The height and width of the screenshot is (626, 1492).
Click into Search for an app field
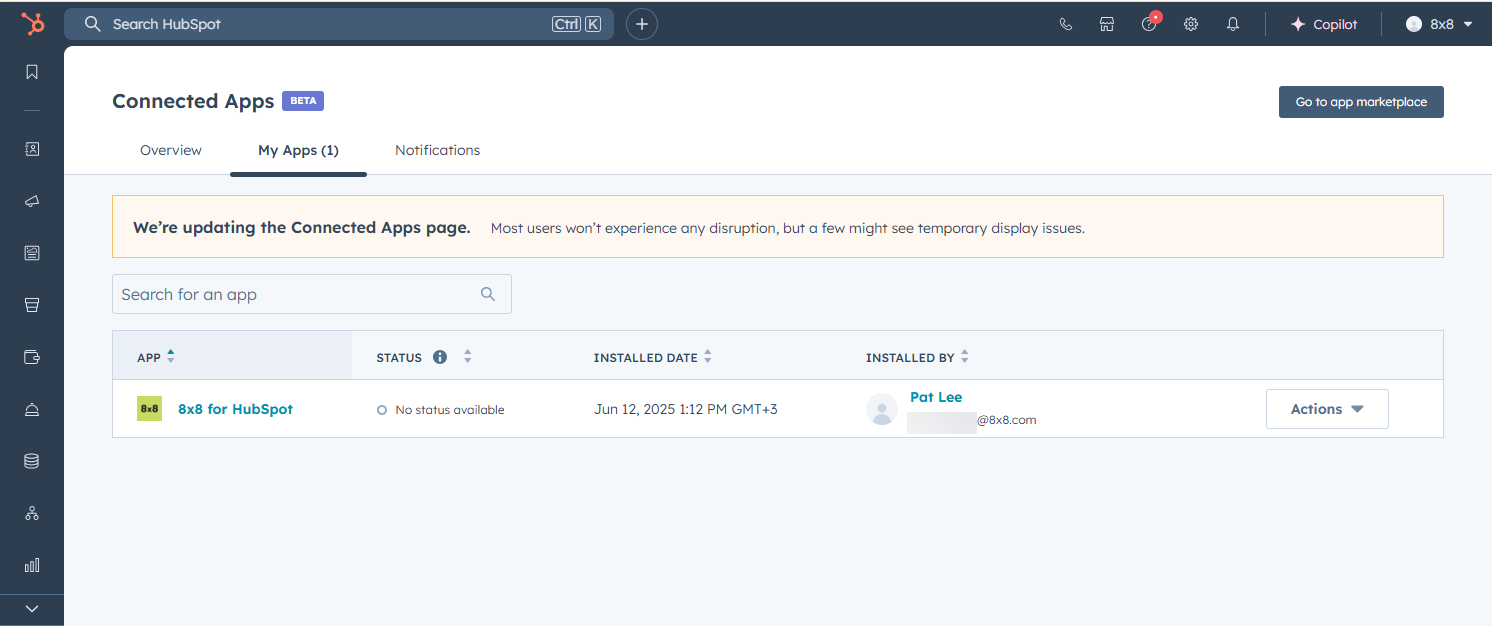point(312,294)
